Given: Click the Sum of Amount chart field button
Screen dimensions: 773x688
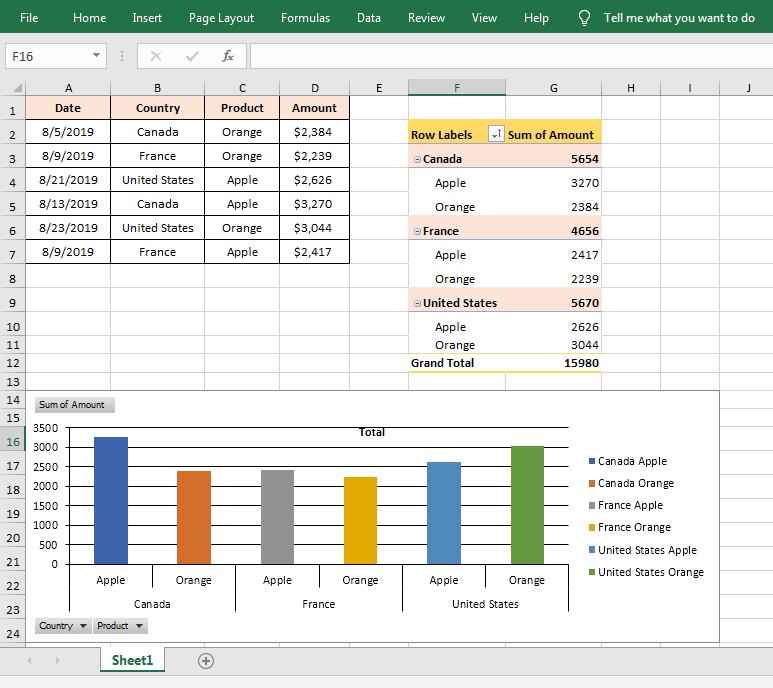Looking at the screenshot, I should [74, 405].
